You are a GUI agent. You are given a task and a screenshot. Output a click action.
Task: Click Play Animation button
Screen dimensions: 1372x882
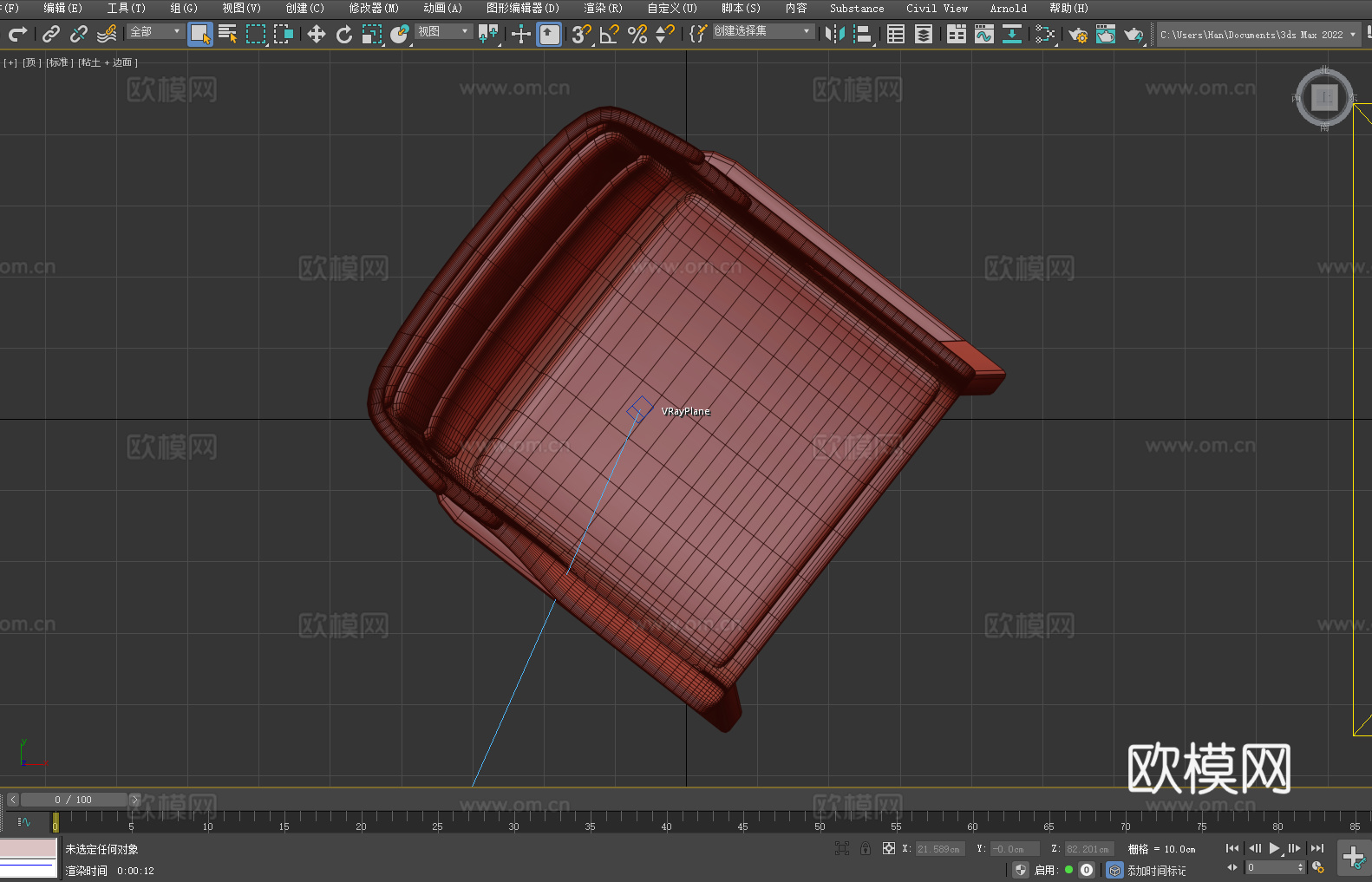[x=1274, y=848]
